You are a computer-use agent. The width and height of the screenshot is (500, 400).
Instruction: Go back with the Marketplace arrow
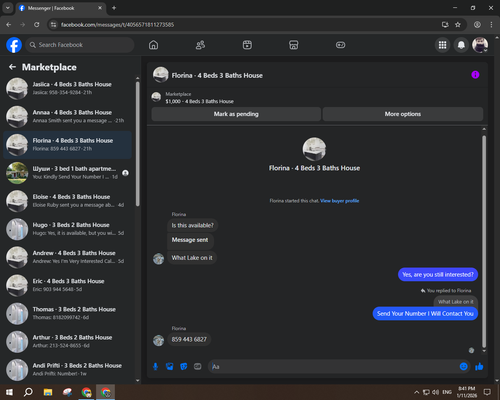point(12,67)
